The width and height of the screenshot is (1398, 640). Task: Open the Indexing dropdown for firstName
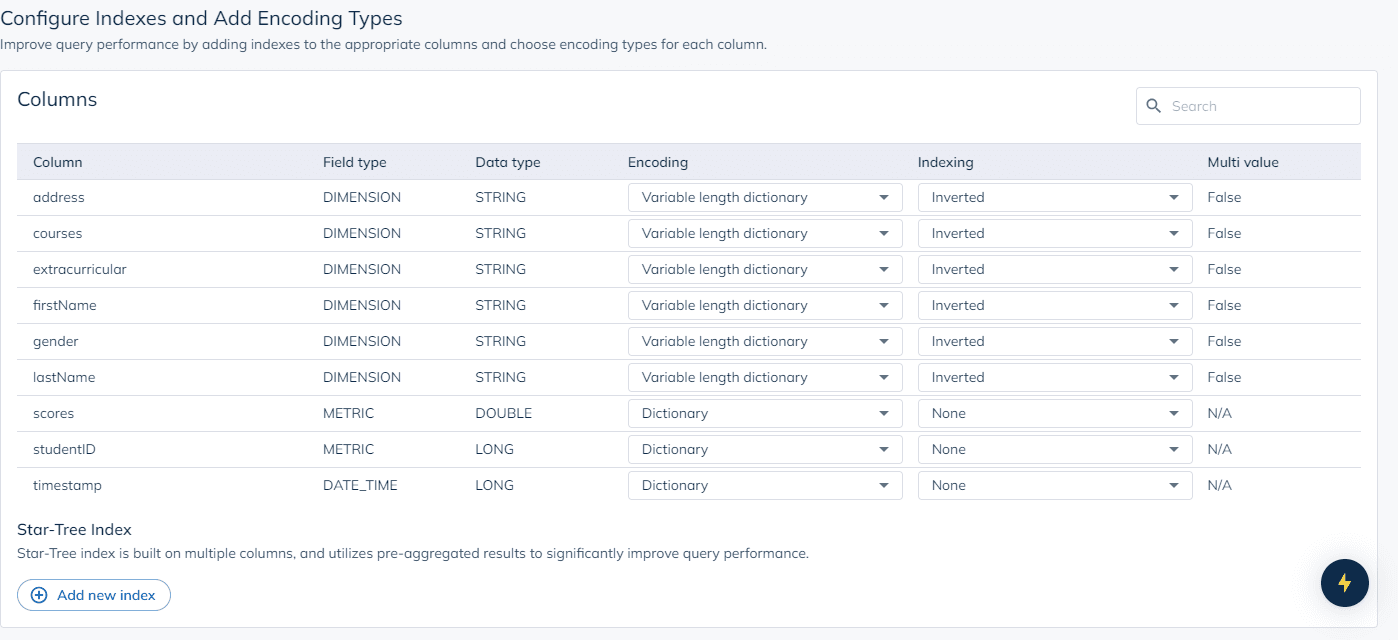[1054, 305]
